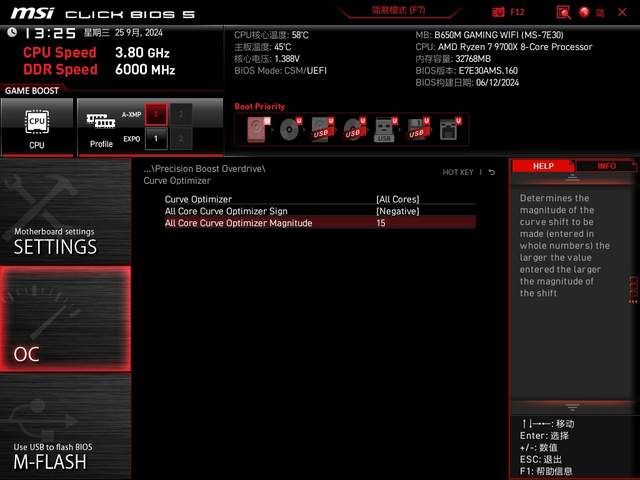The width and height of the screenshot is (640, 480).
Task: Click the Curve Optimizer setting label
Action: coord(198,200)
